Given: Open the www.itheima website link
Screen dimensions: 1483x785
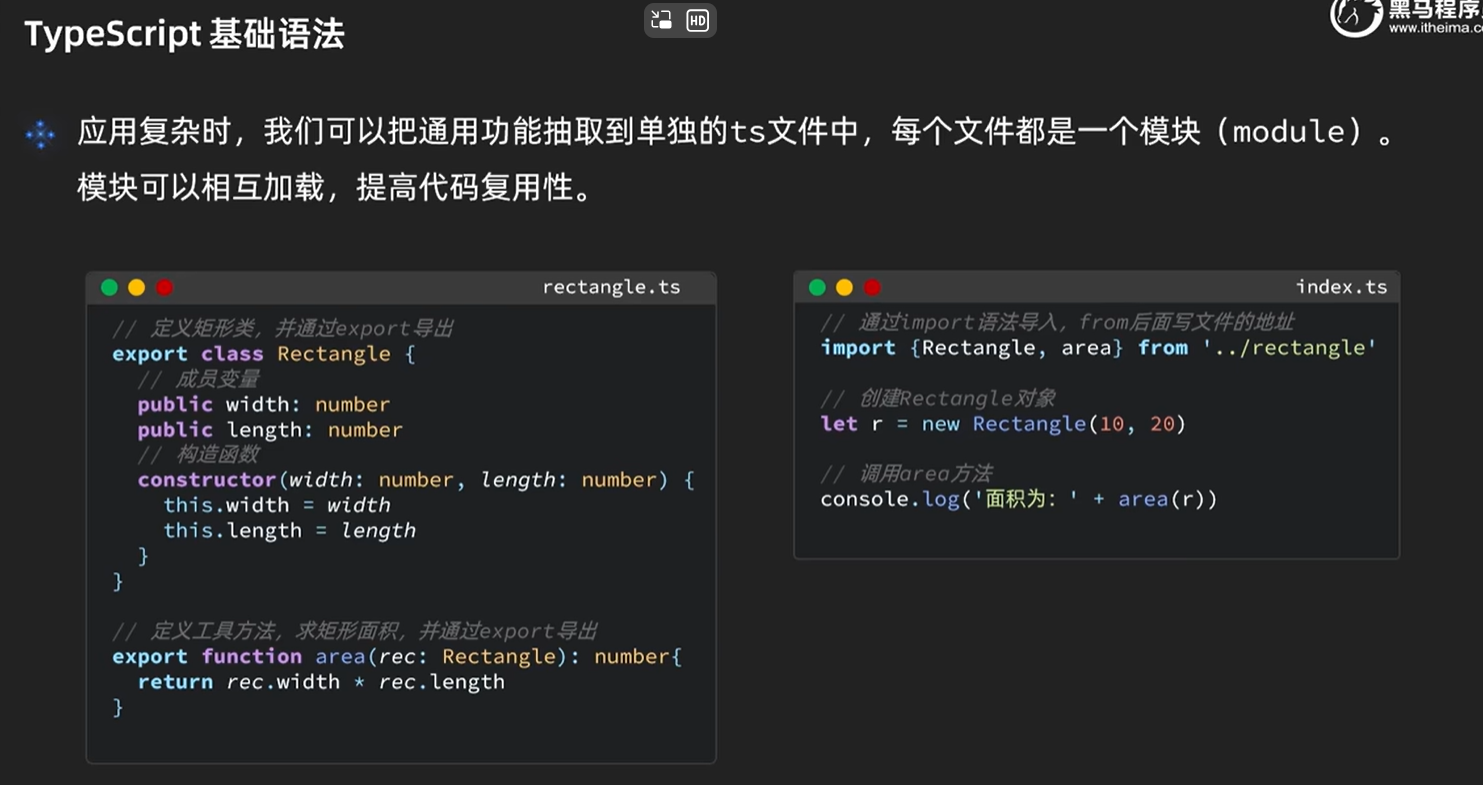Looking at the screenshot, I should 1434,29.
